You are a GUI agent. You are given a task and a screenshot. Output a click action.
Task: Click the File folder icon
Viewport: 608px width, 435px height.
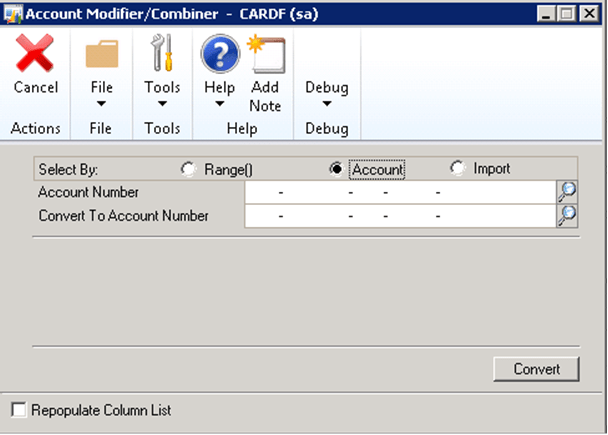coord(102,53)
